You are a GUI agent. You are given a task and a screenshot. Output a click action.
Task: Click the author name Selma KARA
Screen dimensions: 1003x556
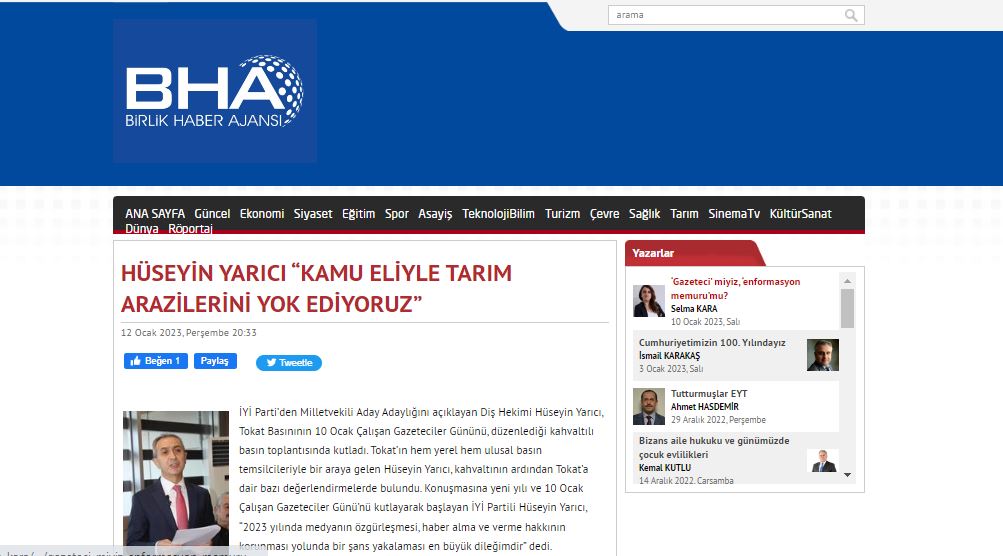(x=693, y=308)
